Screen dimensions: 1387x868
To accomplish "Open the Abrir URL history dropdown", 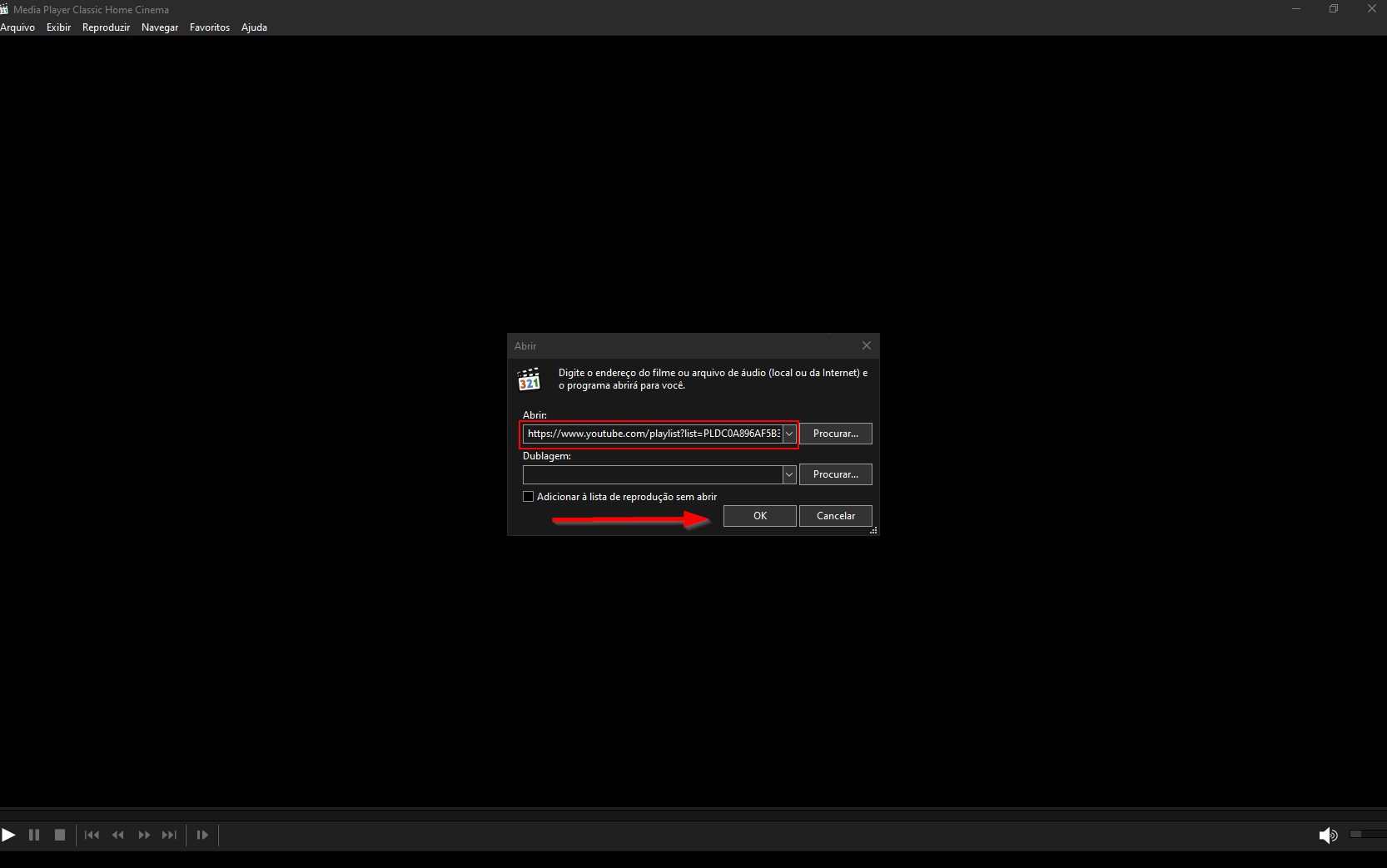I will coord(788,433).
